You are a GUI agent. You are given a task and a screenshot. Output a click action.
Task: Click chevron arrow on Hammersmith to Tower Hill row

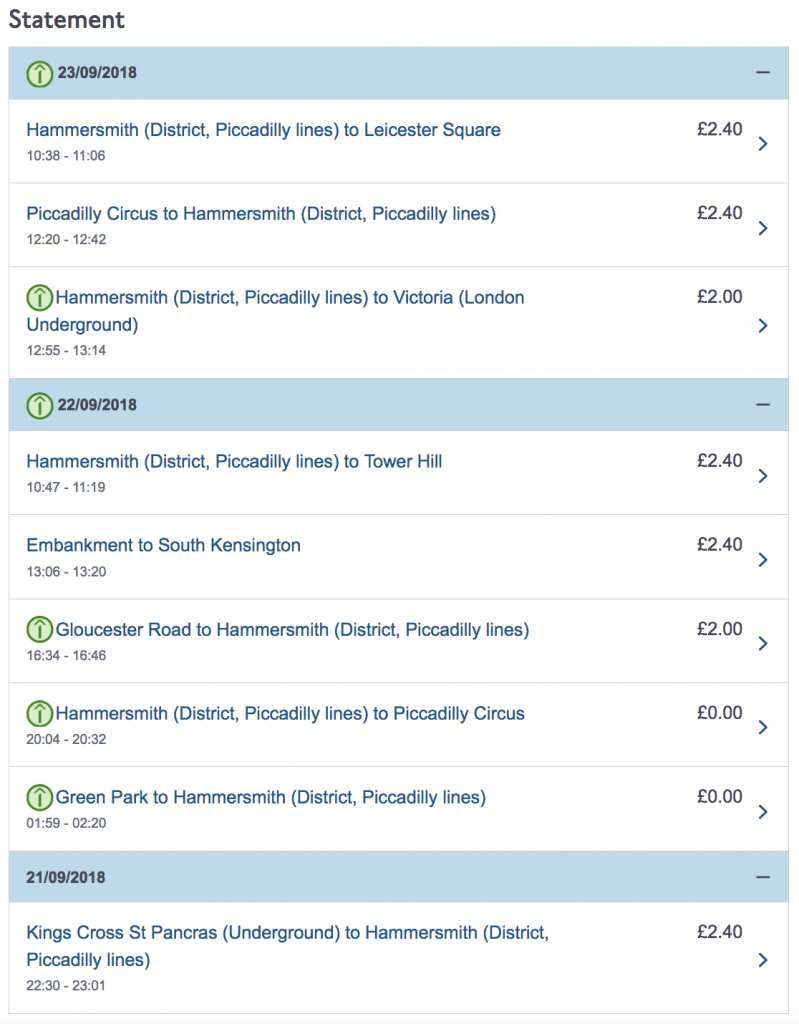point(763,476)
